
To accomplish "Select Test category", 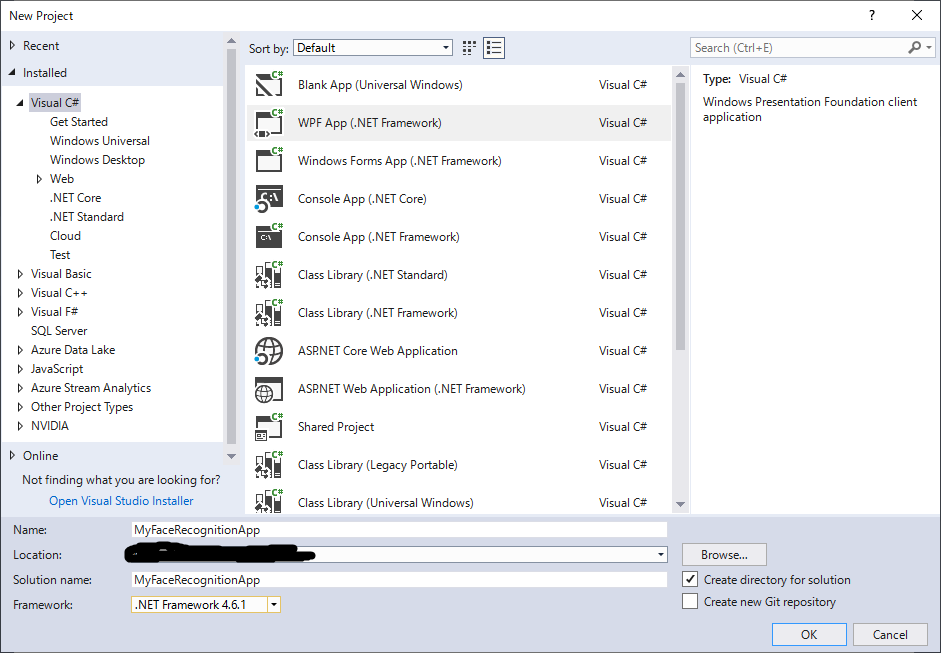I will click(x=60, y=255).
